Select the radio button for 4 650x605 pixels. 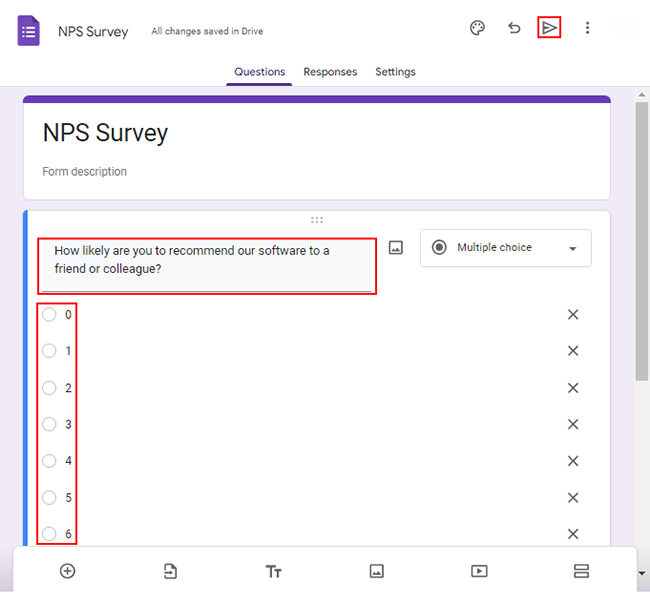(x=49, y=461)
